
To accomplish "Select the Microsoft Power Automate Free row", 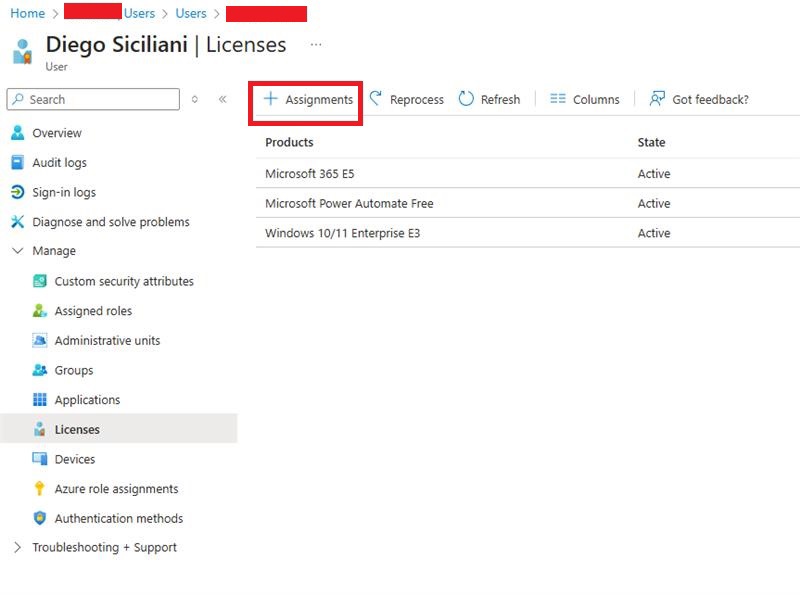I will [528, 203].
